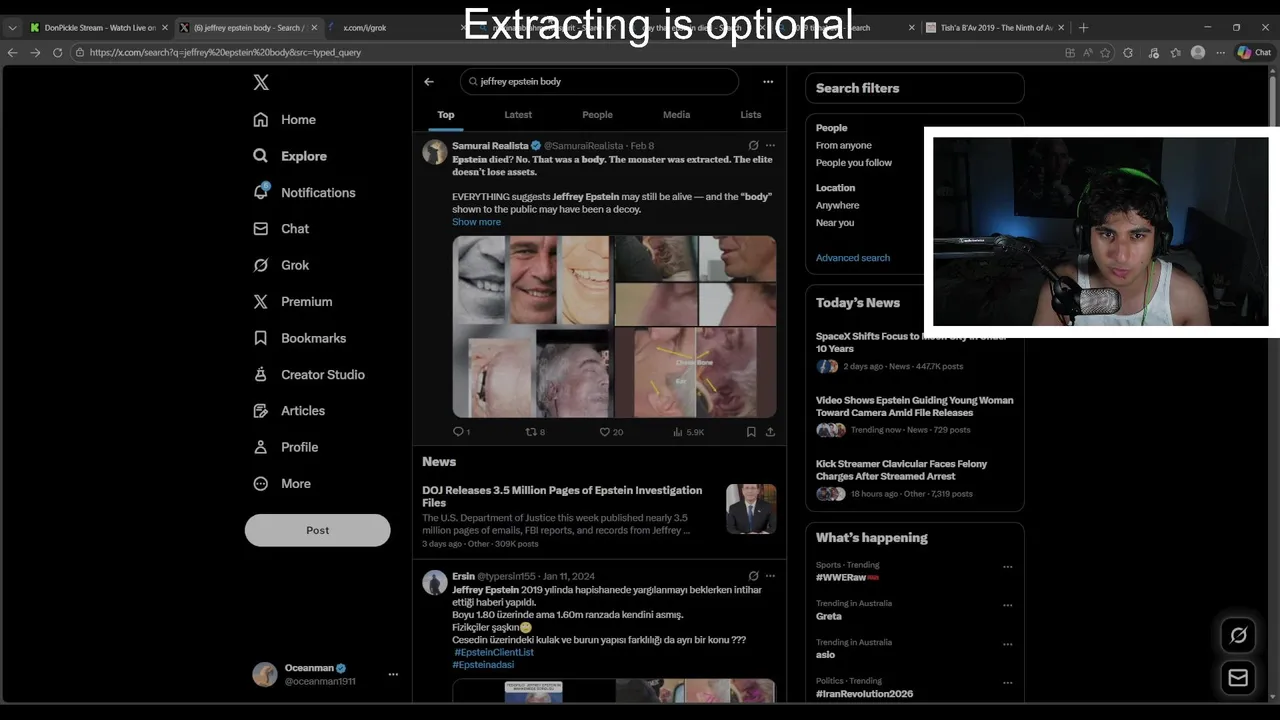1280x720 pixels.
Task: Open the floating Grok button
Action: (1238, 635)
